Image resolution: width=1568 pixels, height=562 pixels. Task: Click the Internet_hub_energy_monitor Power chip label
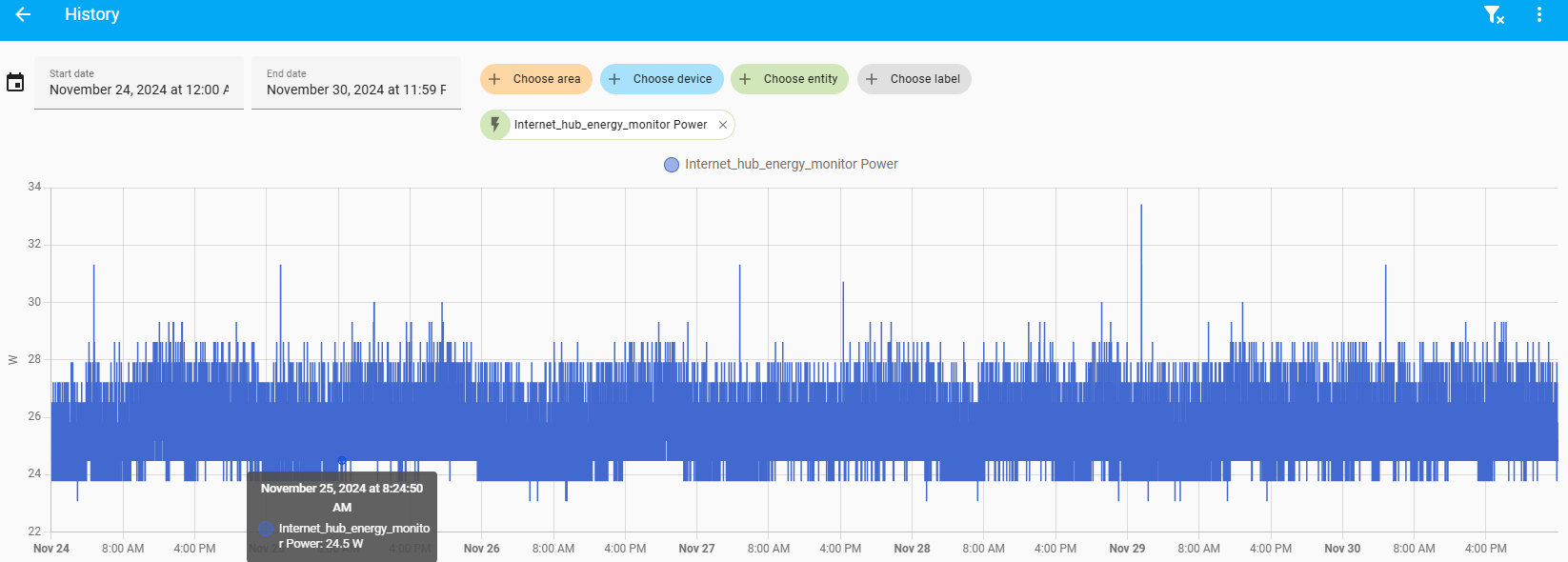tap(610, 125)
